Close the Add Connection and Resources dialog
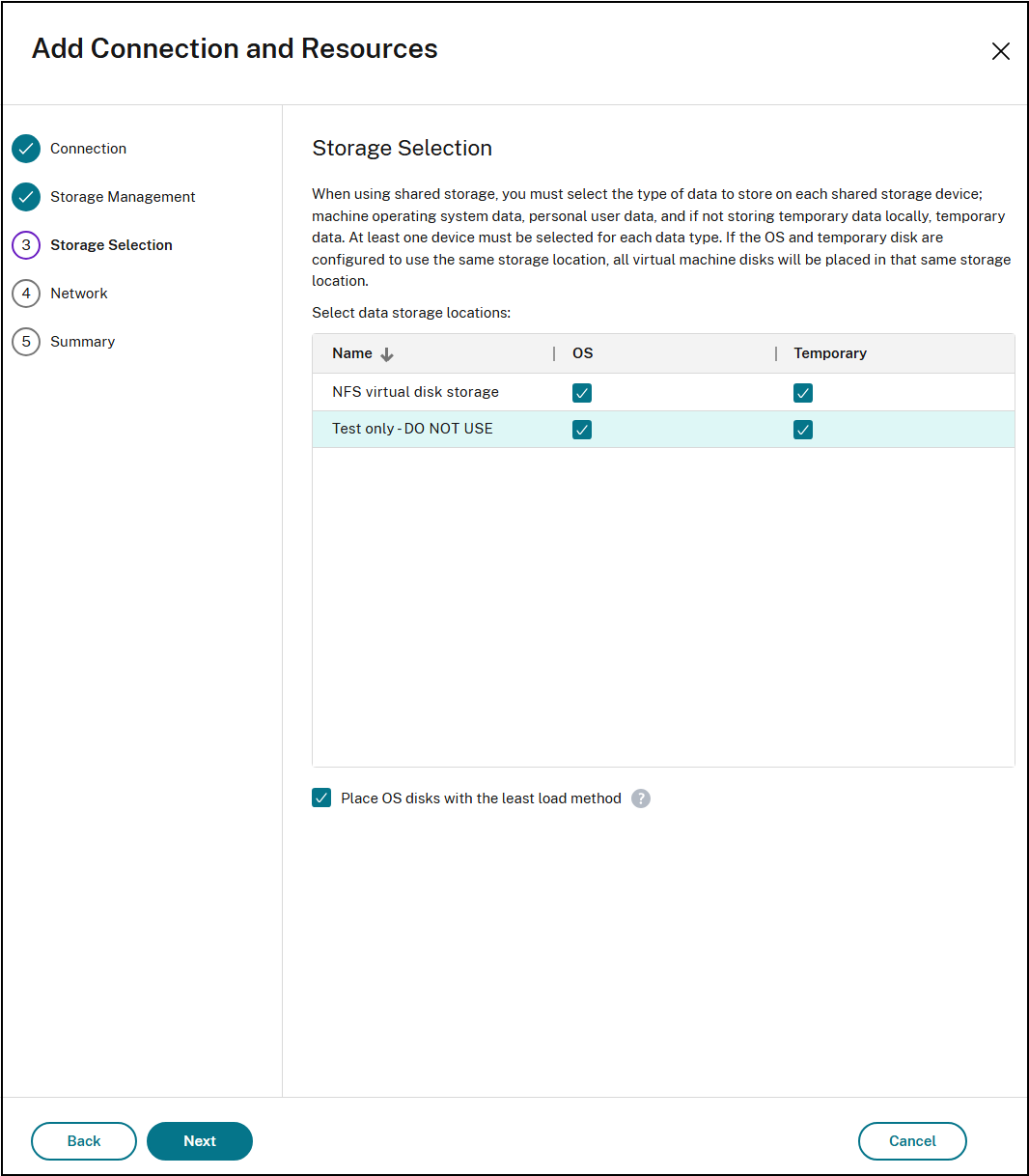1029x1176 pixels. [1000, 50]
